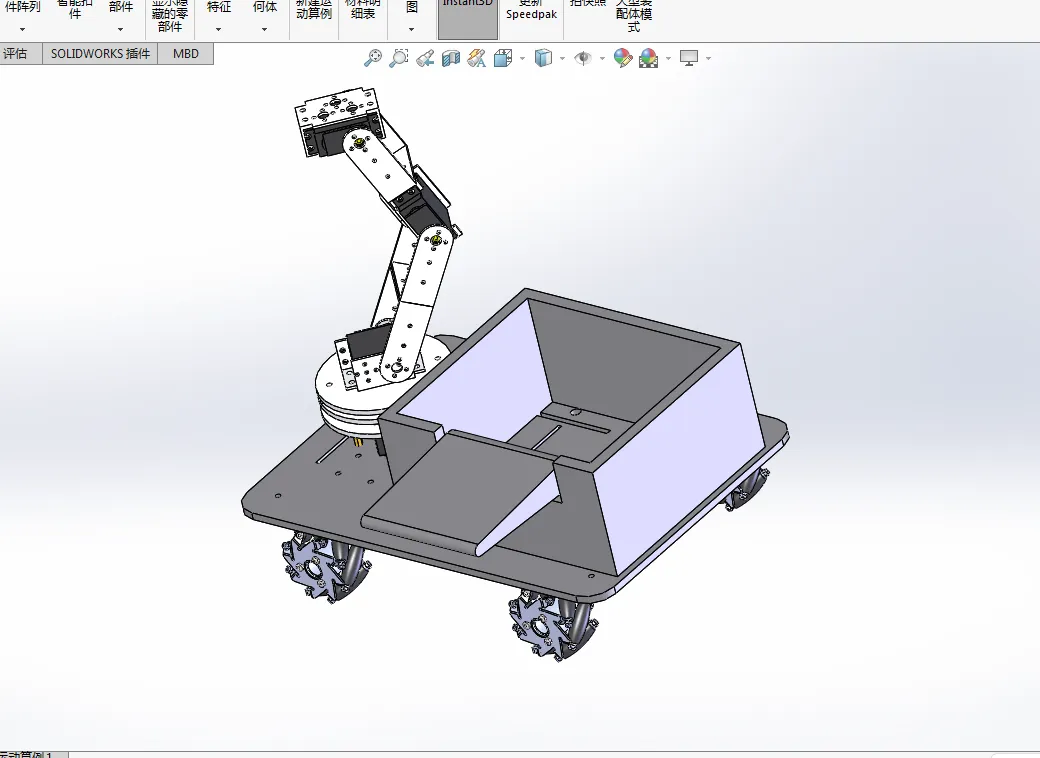Activate the Section View icon
This screenshot has width=1040, height=758.
451,58
